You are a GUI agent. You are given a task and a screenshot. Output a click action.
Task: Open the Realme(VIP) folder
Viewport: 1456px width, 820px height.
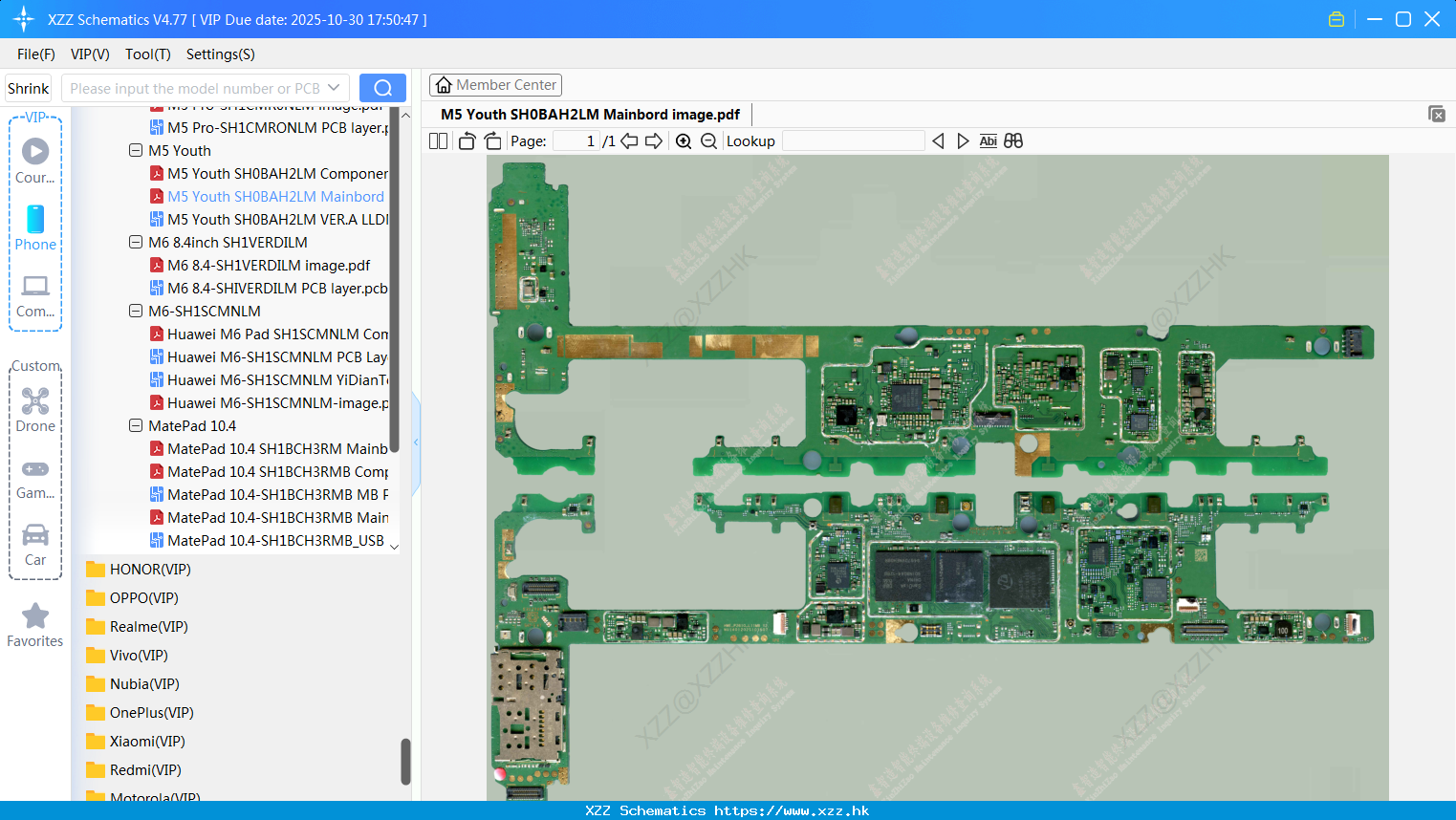click(x=138, y=627)
